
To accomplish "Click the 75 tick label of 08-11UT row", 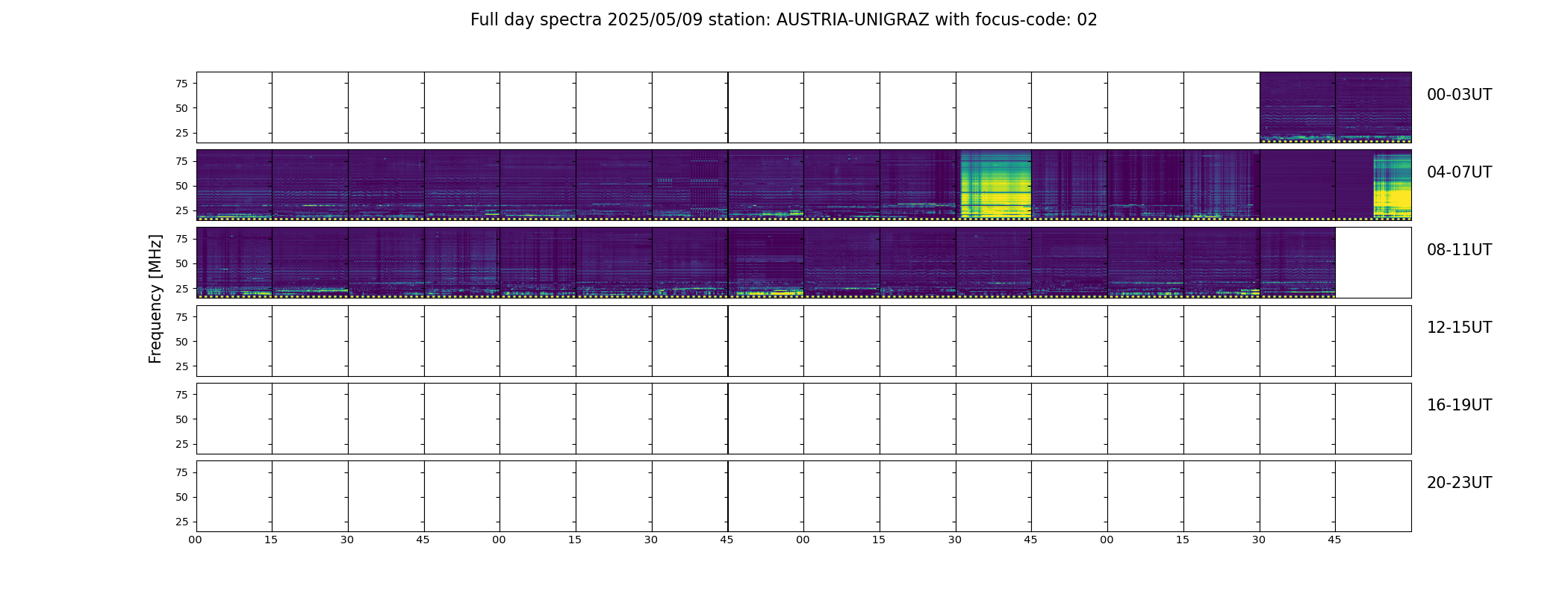I will point(181,239).
